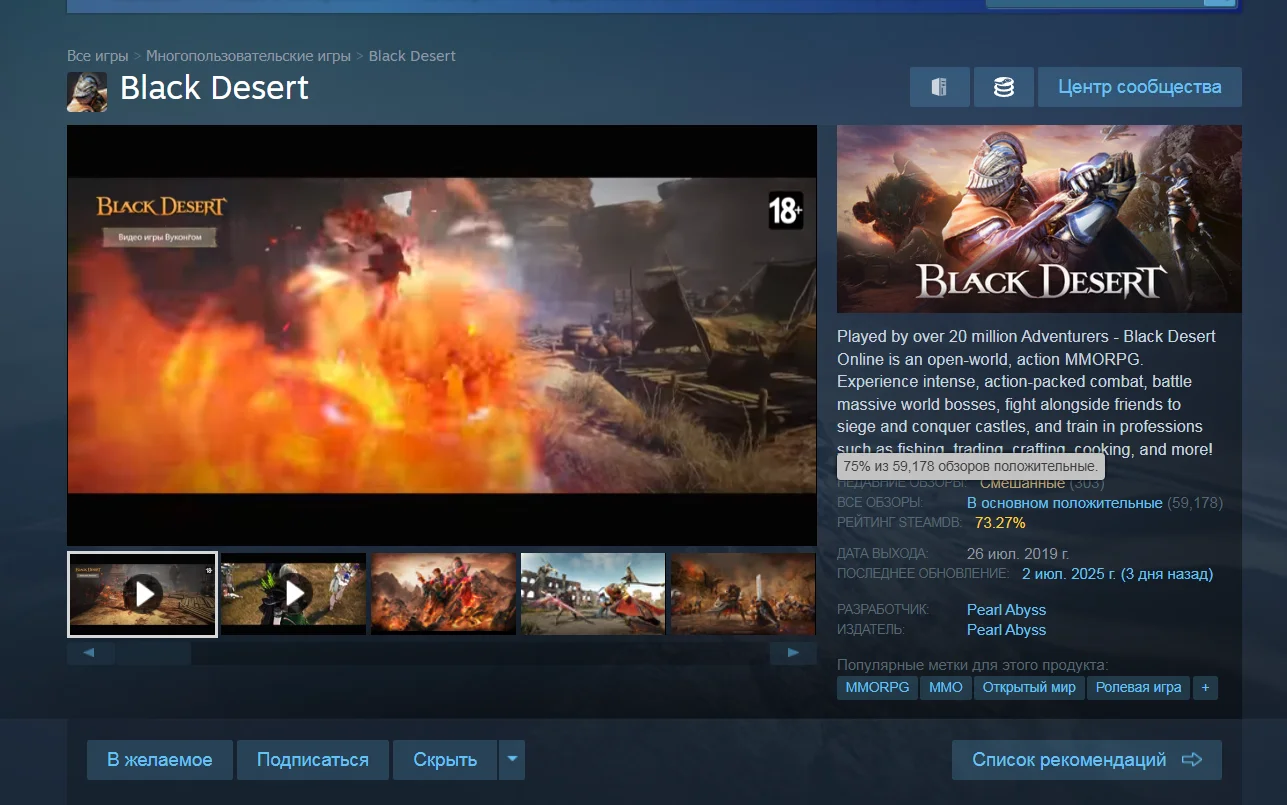Click the Скрыть ignore button
Screen dimensions: 1287x805
445,760
